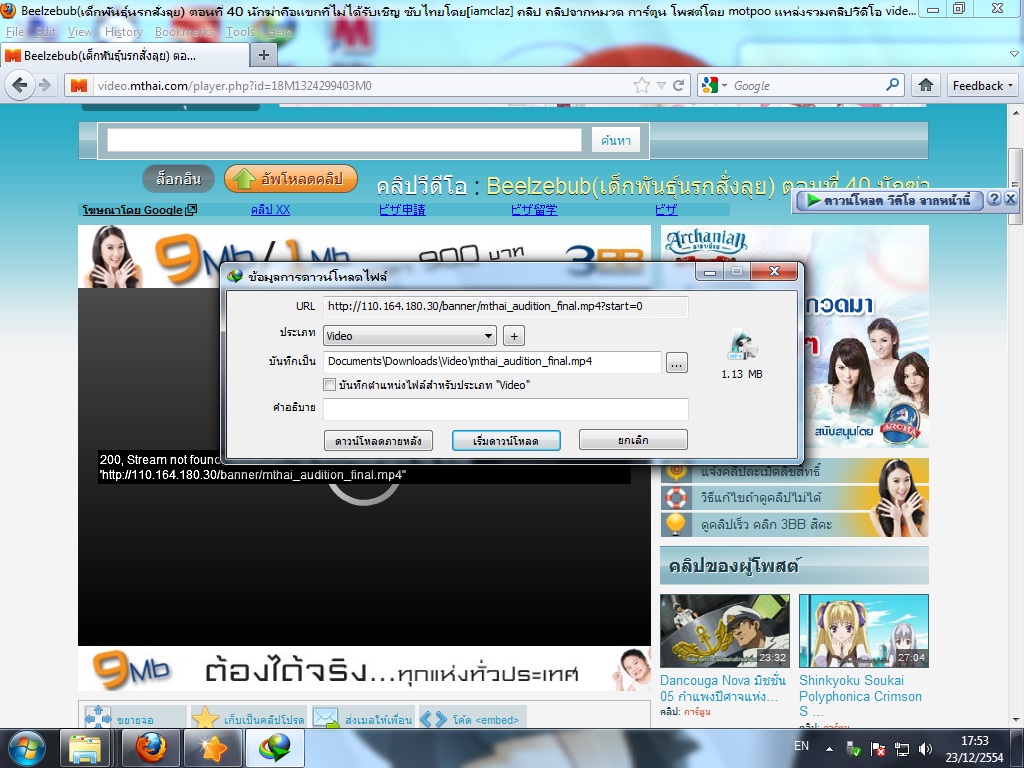The width and height of the screenshot is (1024, 768).
Task: Open the star application in the taskbar
Action: pyautogui.click(x=213, y=748)
